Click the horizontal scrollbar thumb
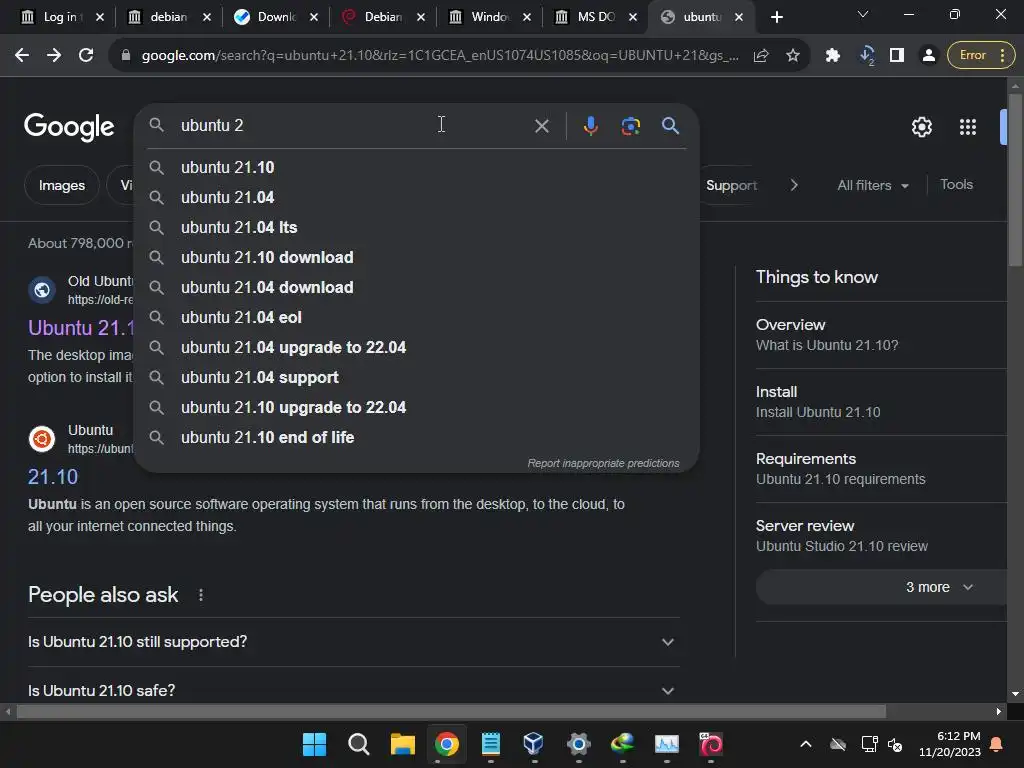This screenshot has width=1024, height=768. pos(451,712)
